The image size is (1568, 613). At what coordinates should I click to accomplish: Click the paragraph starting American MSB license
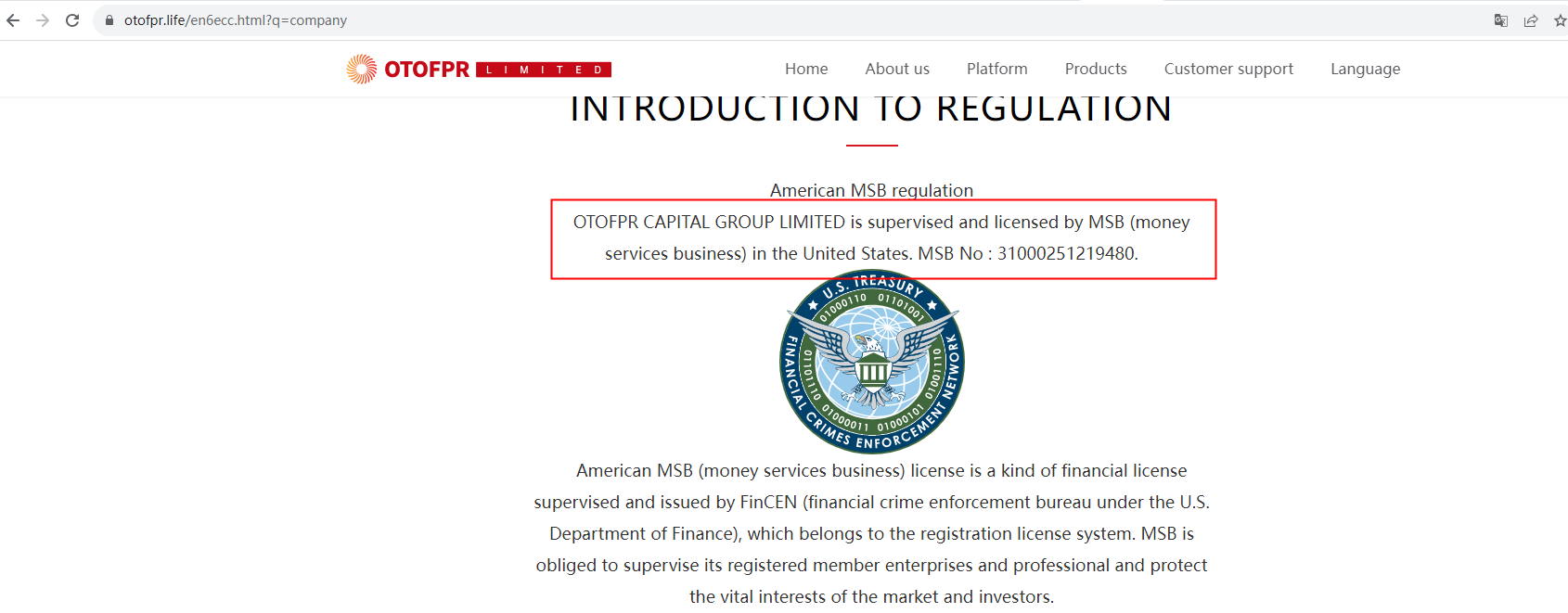(x=872, y=533)
